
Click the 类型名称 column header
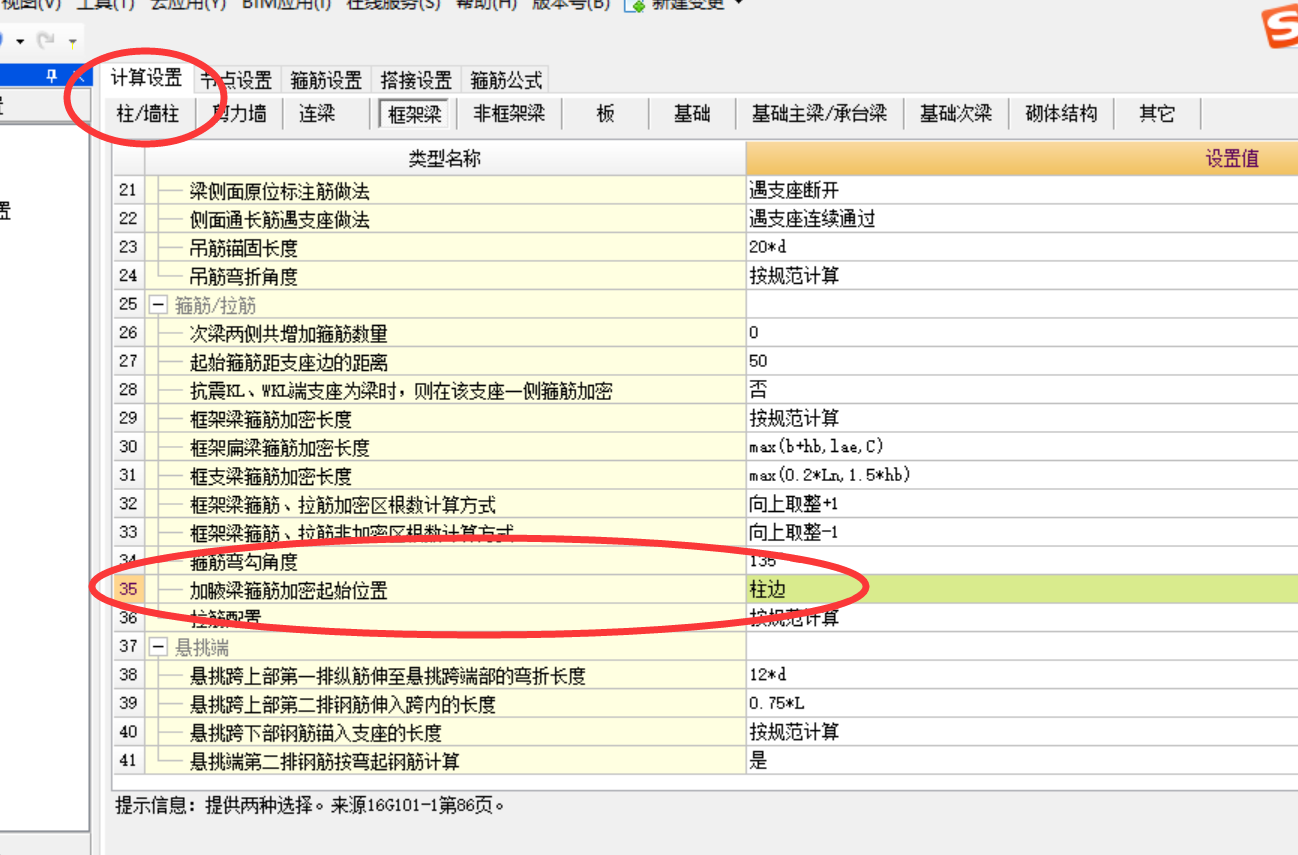click(x=445, y=159)
